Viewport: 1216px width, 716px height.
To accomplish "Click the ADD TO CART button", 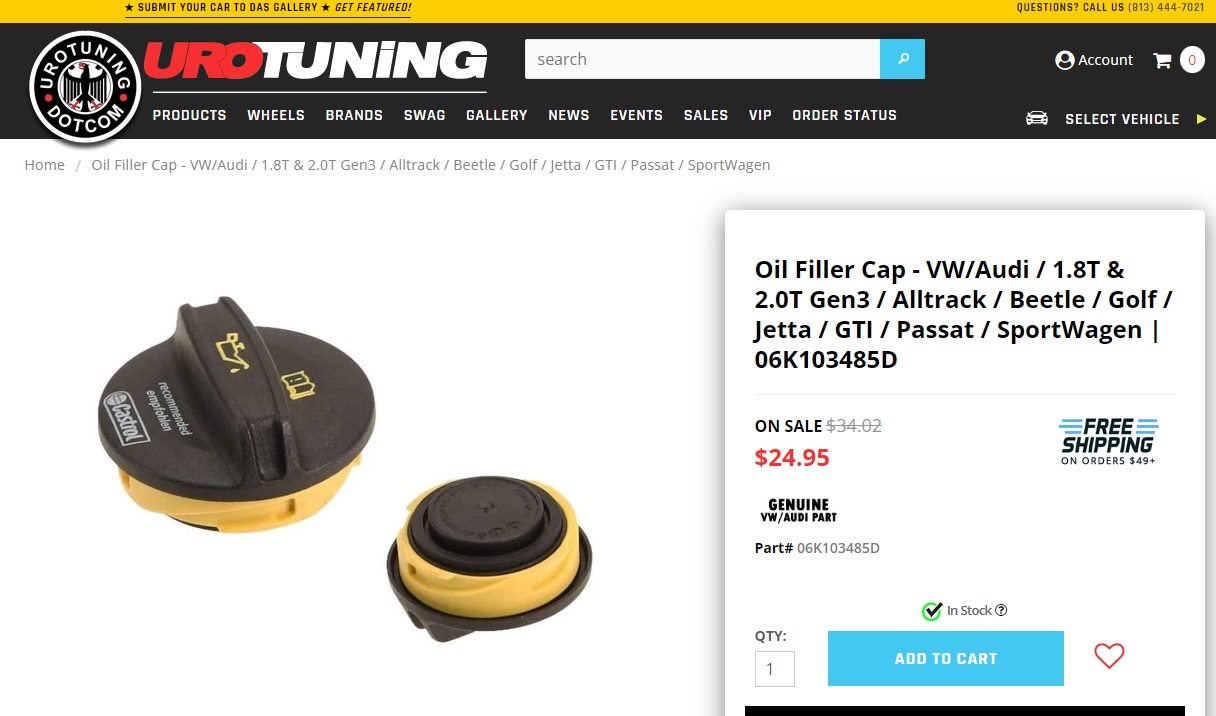I will [946, 658].
